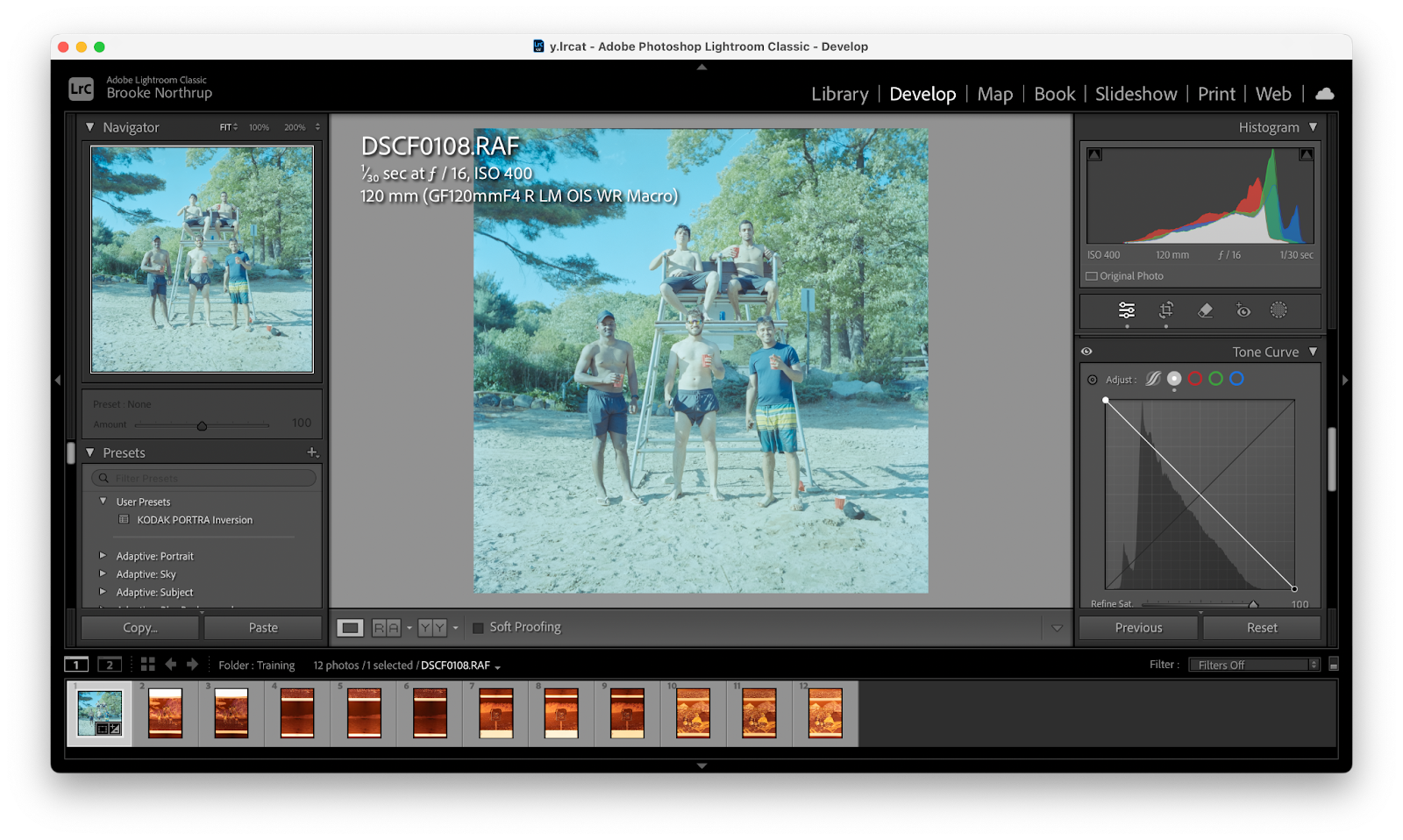Toggle the filter lock switch
Screen dimensions: 1403x840
(x=1334, y=665)
